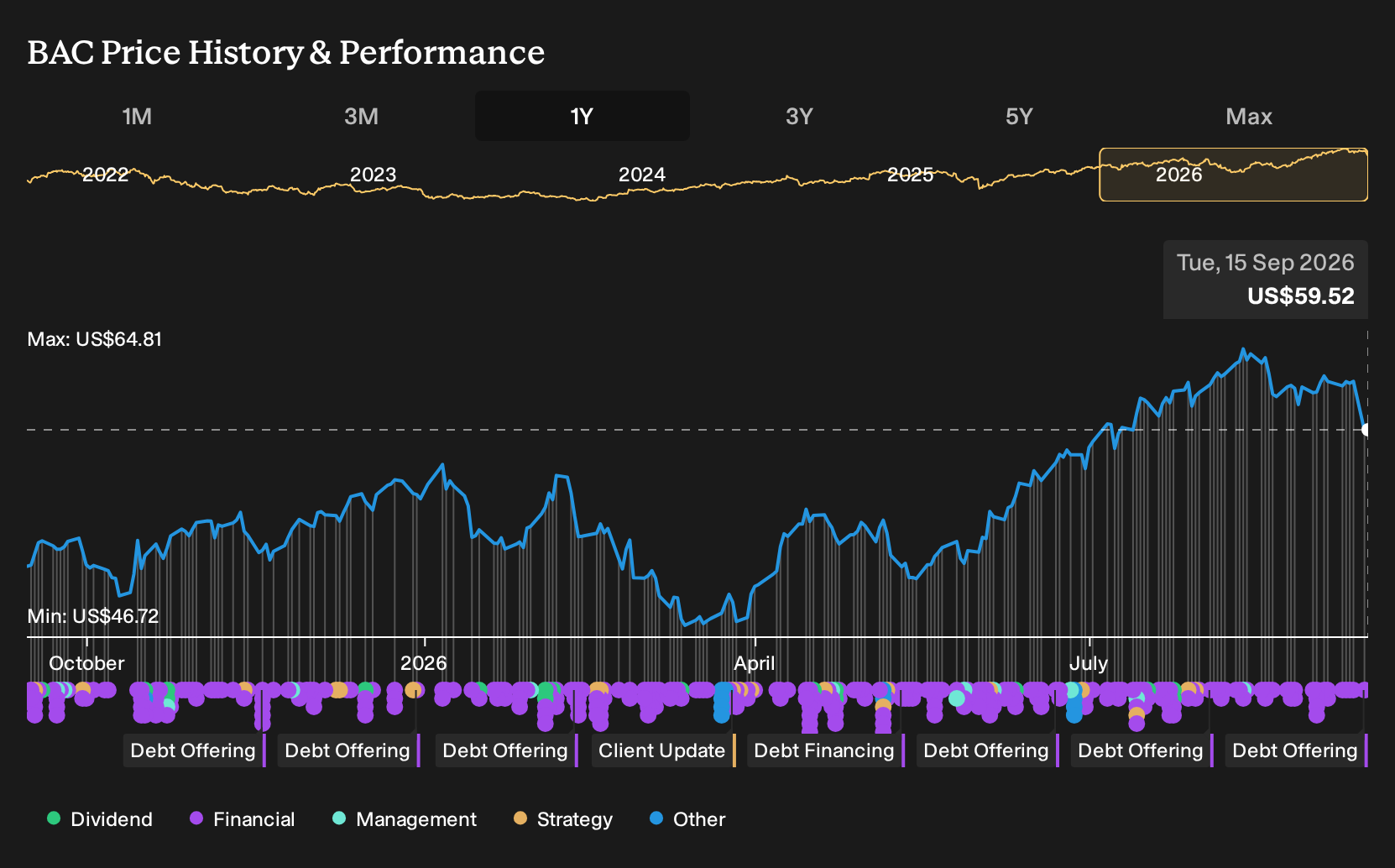Click the Max: US$64.81 label
The width and height of the screenshot is (1395, 868).
95,339
